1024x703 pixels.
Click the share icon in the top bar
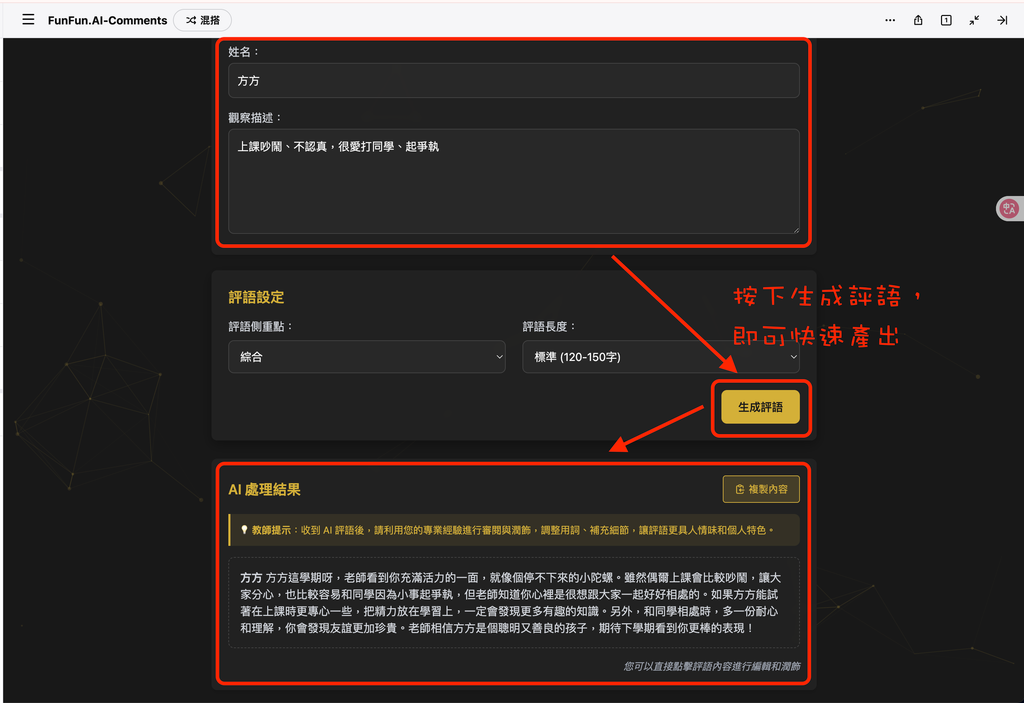(917, 19)
